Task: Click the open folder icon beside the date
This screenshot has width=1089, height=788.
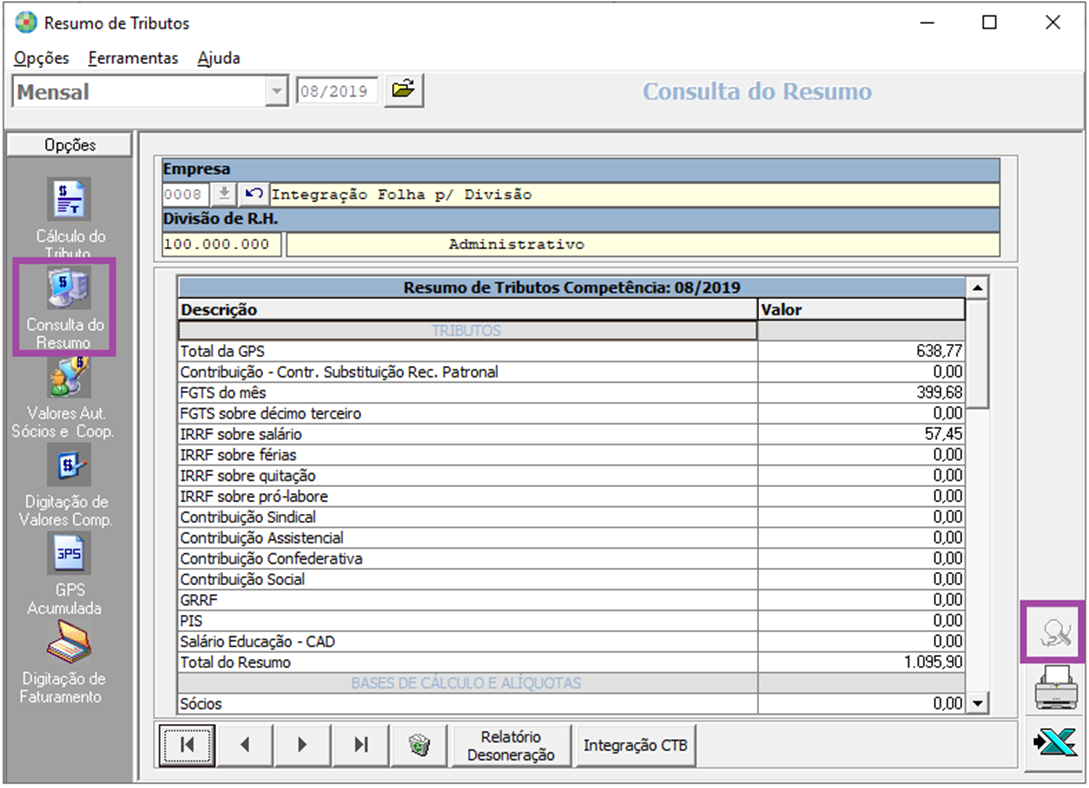Action: 404,90
